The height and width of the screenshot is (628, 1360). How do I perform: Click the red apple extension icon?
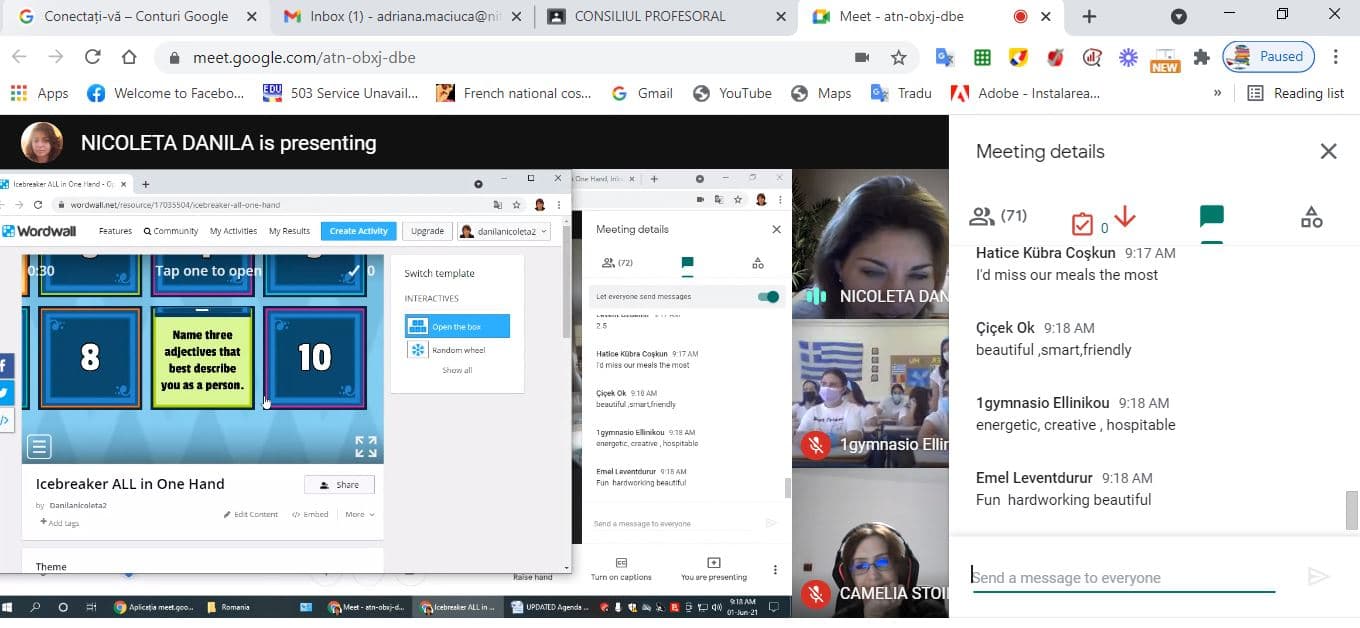(1055, 58)
